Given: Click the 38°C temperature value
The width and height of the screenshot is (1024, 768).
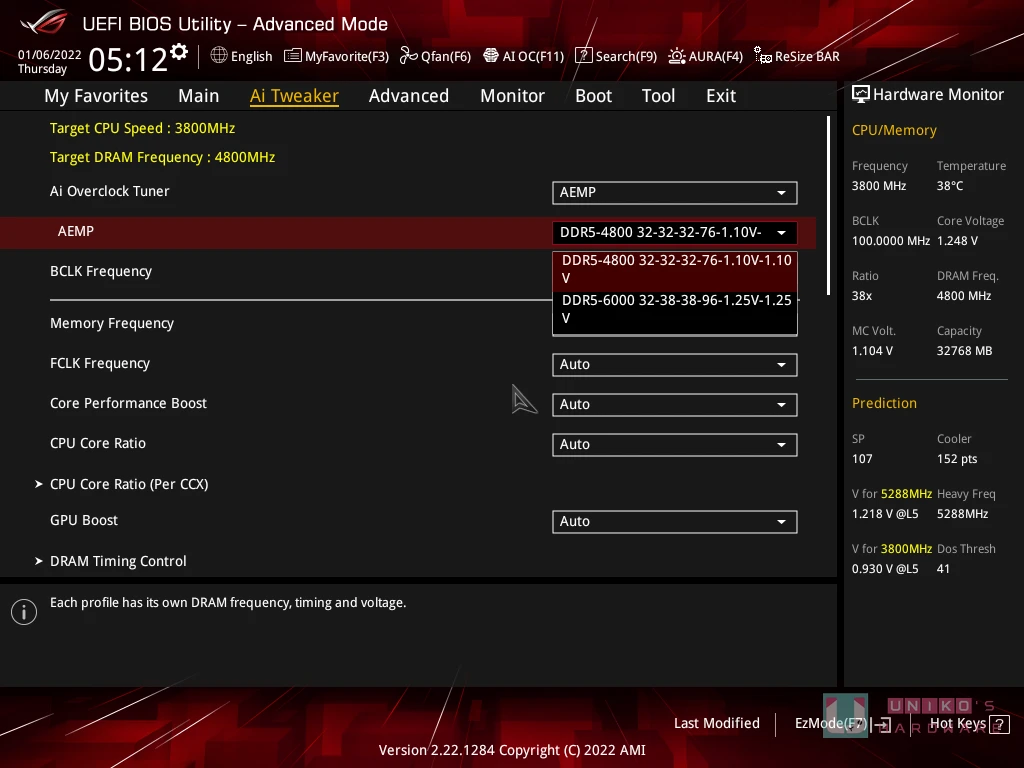Looking at the screenshot, I should (950, 185).
